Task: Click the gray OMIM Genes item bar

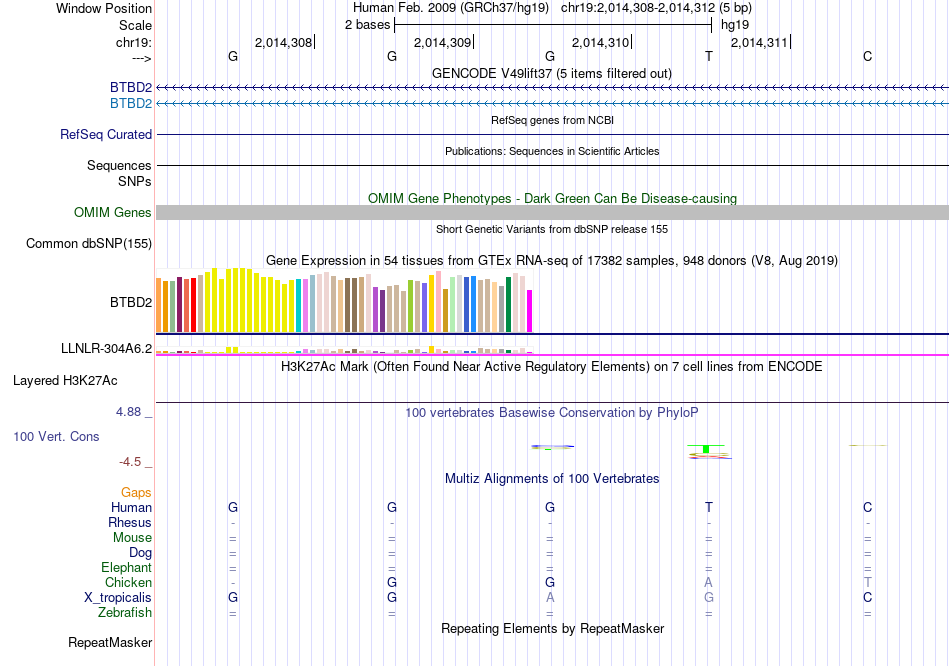Action: (x=553, y=212)
